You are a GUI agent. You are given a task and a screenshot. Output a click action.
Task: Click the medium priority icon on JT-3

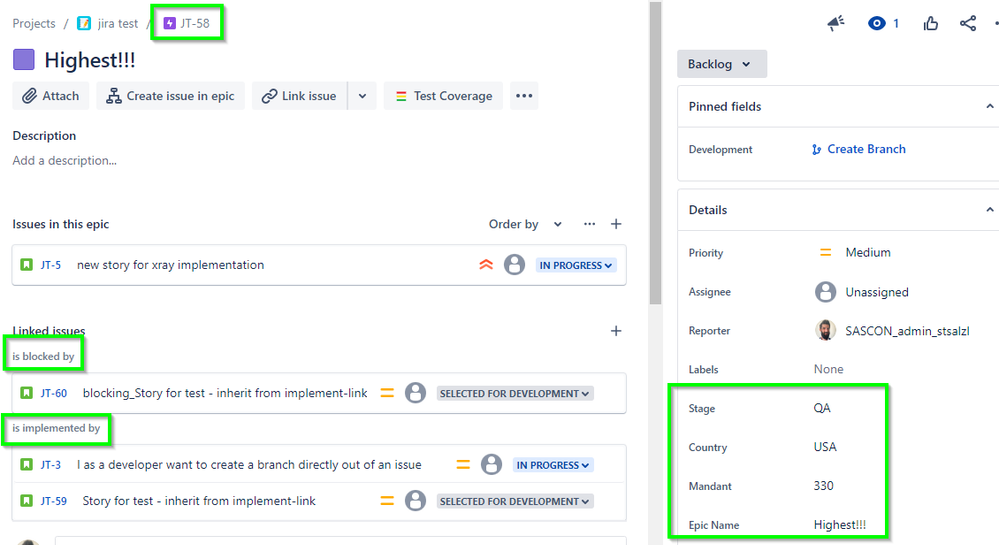[x=463, y=465]
